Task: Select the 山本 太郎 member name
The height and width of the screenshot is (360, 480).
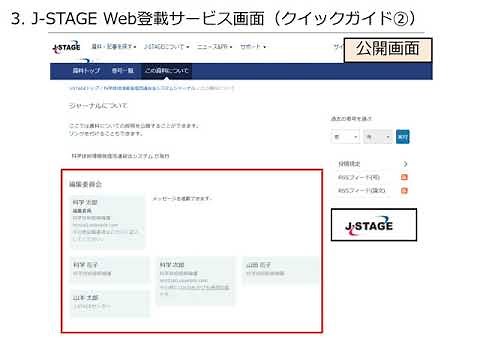Action: [x=86, y=297]
